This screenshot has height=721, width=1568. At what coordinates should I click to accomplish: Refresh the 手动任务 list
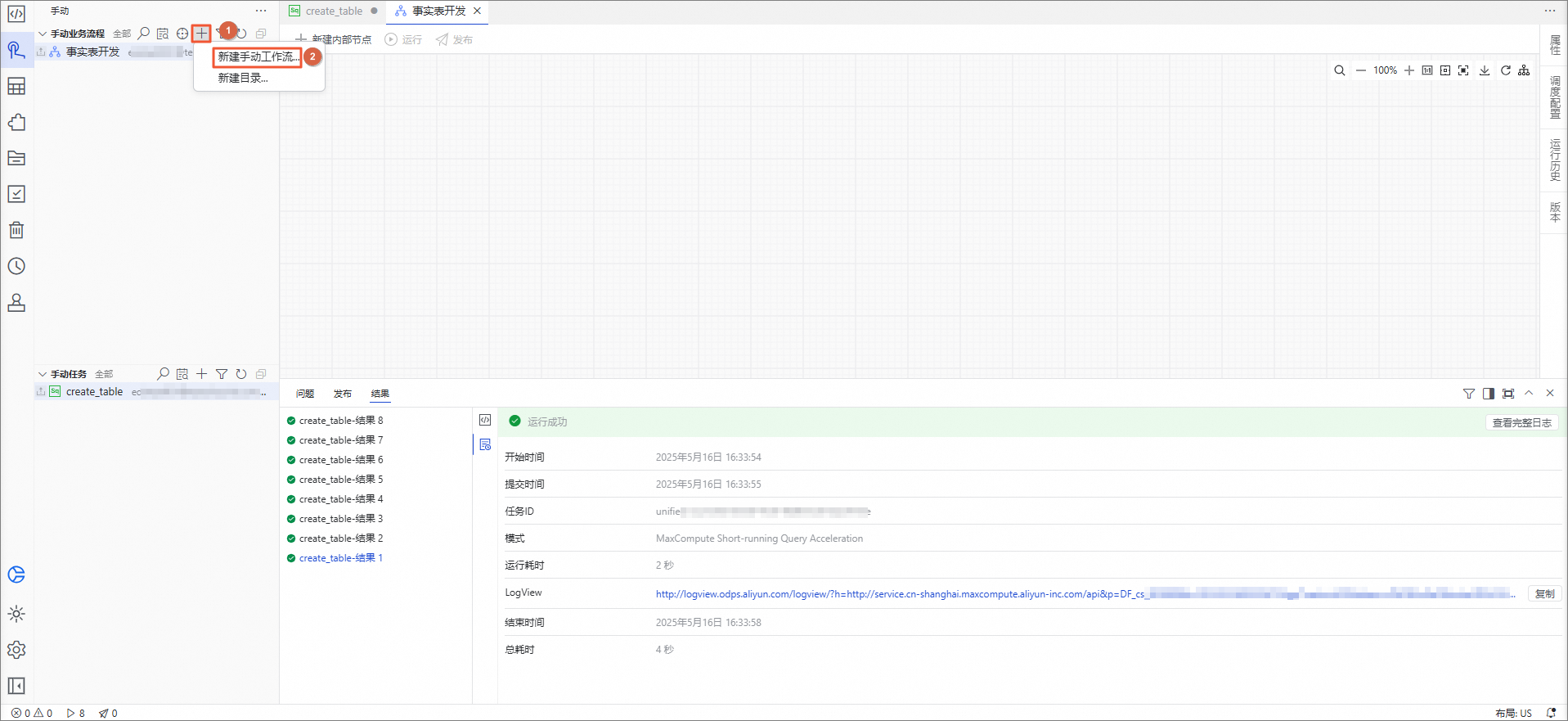point(241,374)
